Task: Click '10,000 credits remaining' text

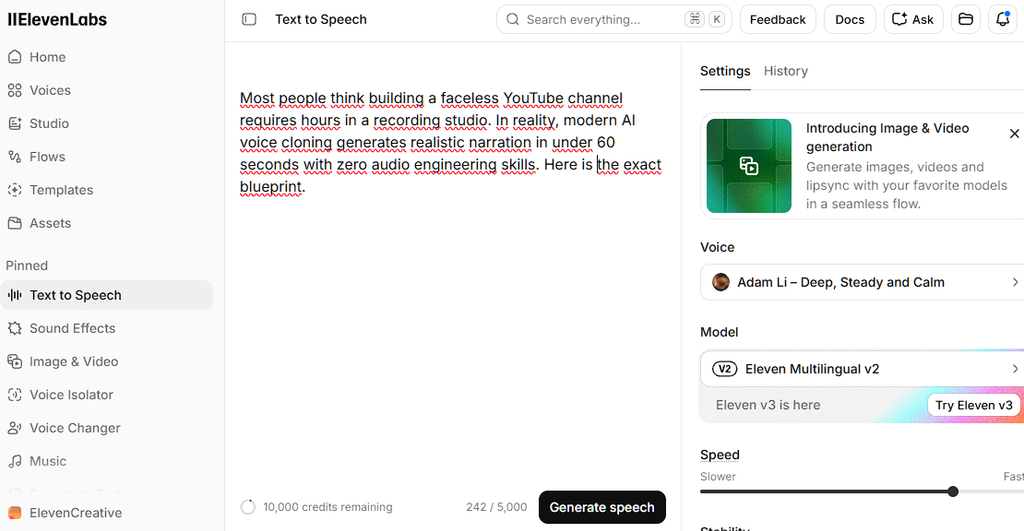Action: (x=328, y=507)
